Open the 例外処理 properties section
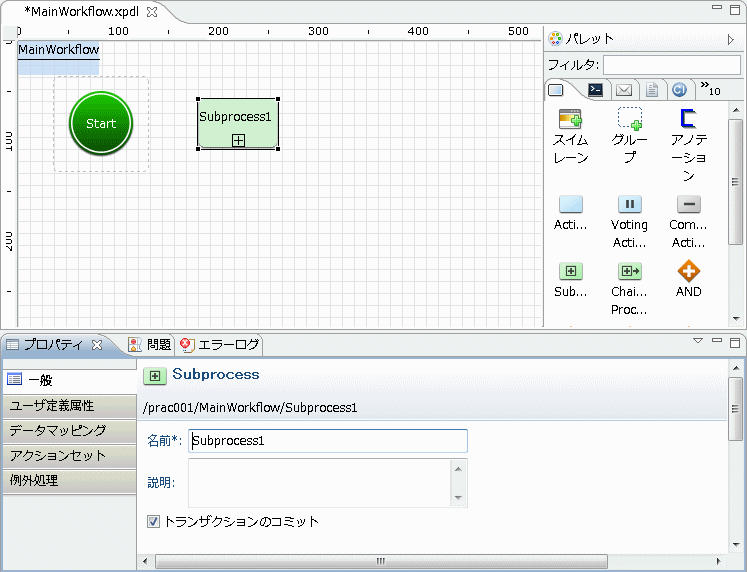The height and width of the screenshot is (572, 747). click(x=70, y=481)
